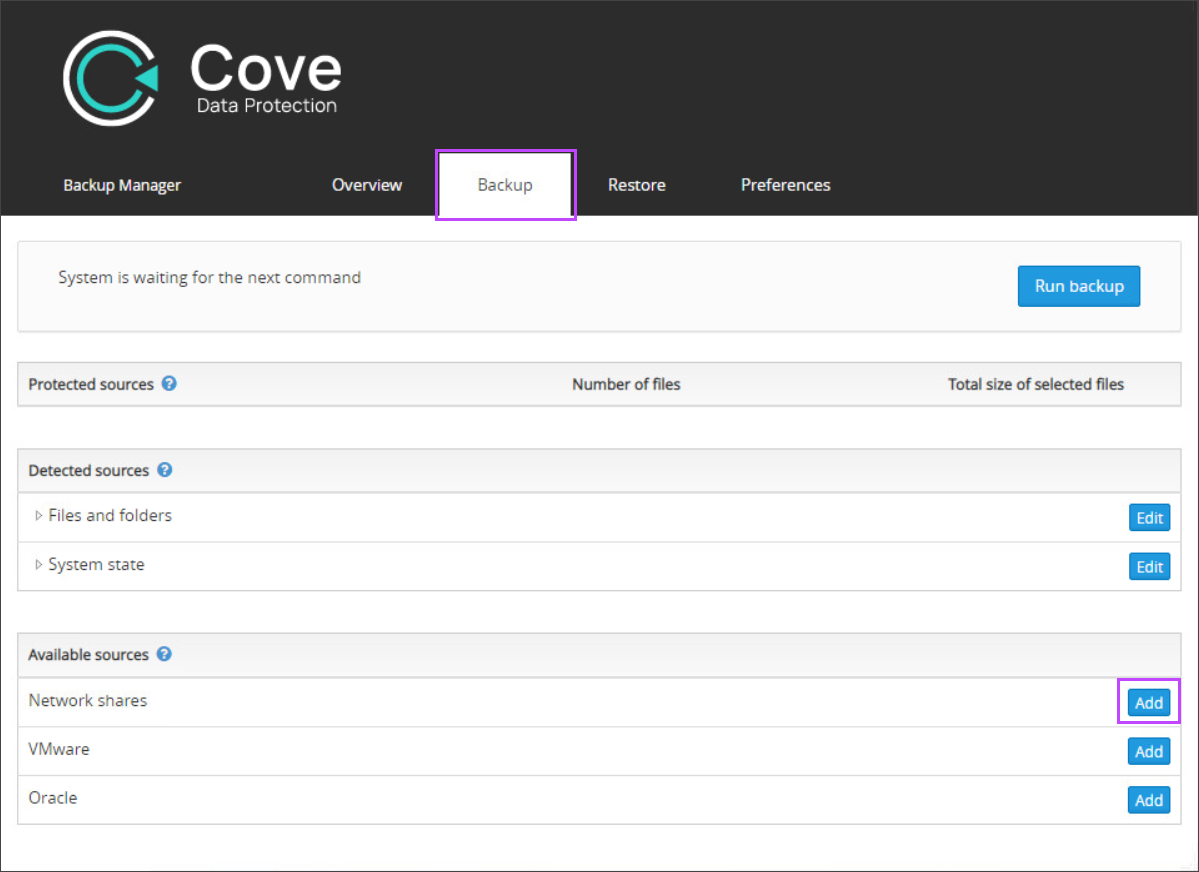Open the Preferences tab

(x=785, y=185)
